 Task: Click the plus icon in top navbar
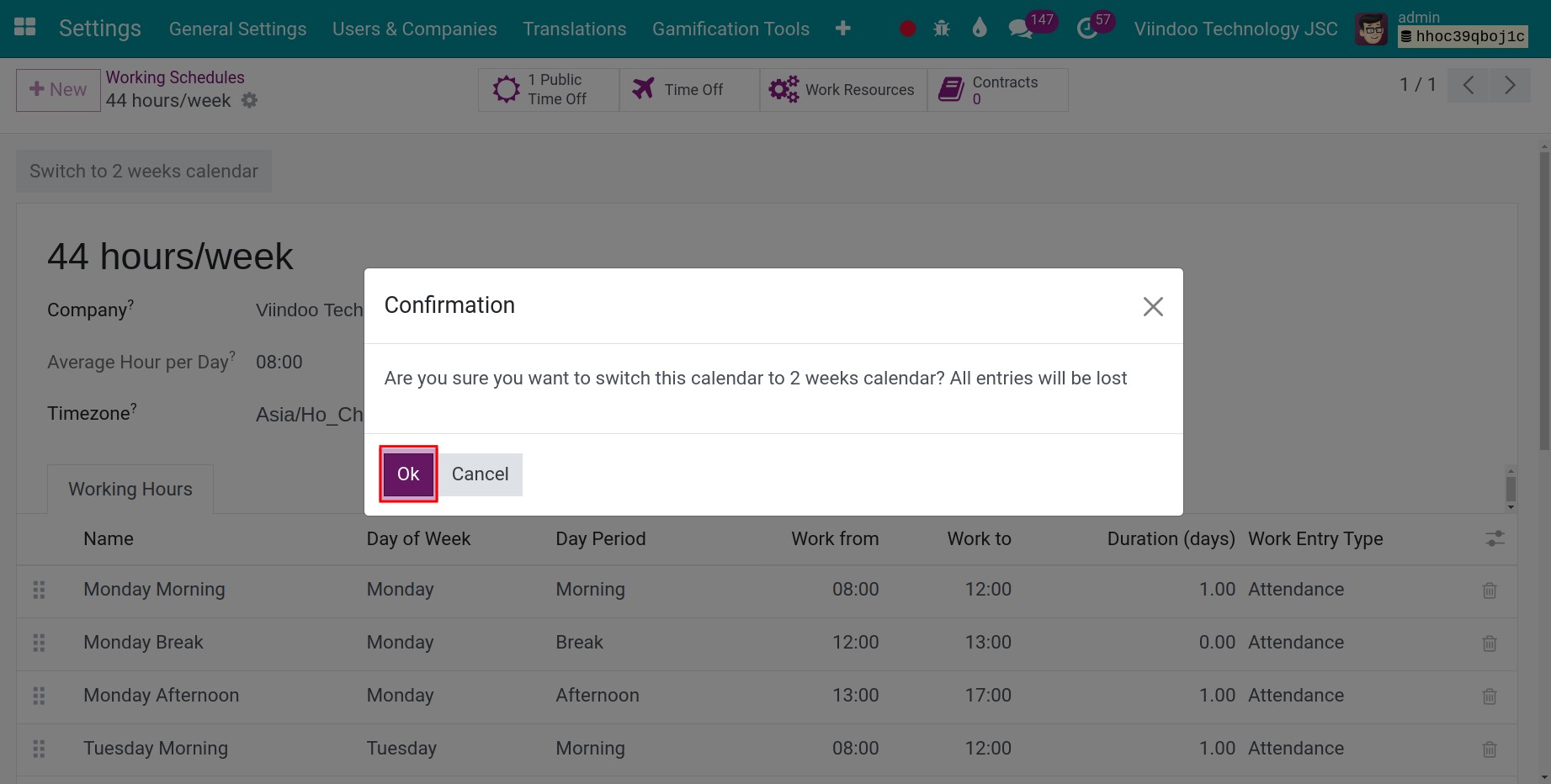pyautogui.click(x=842, y=29)
